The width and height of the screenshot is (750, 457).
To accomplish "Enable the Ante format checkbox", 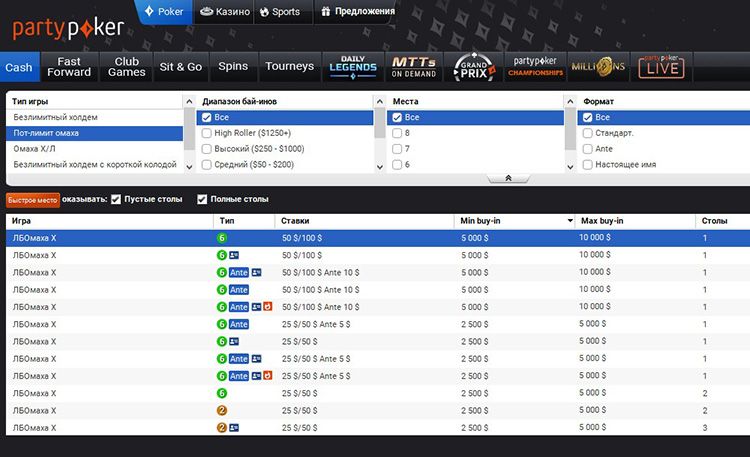I will click(589, 149).
